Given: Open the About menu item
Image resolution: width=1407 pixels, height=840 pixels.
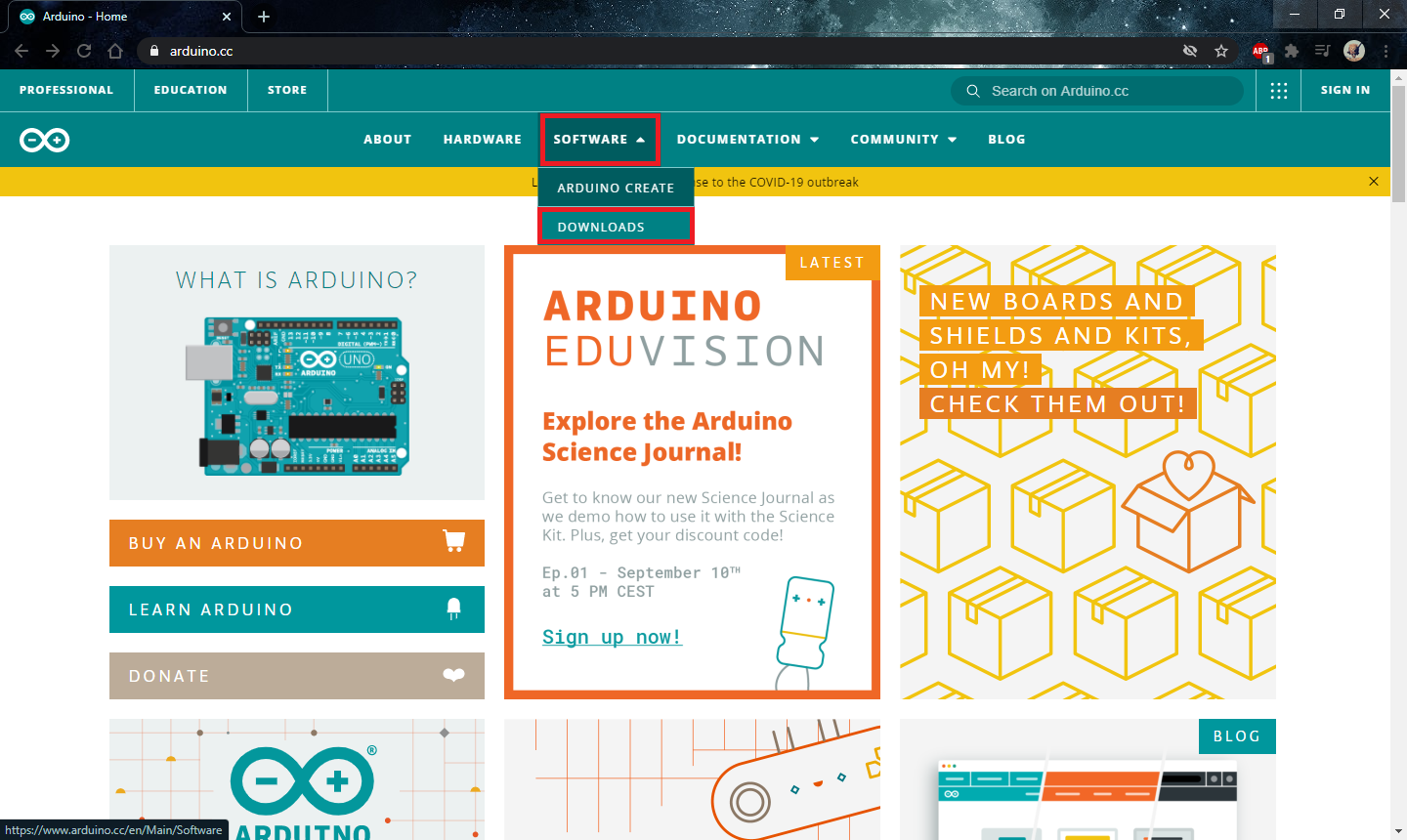Looking at the screenshot, I should coord(387,140).
